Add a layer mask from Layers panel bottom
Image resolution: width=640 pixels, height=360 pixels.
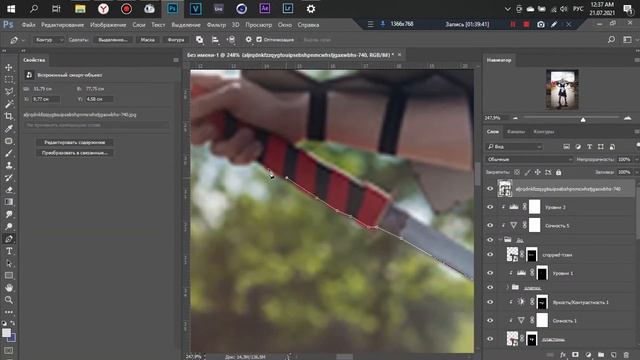(576, 355)
